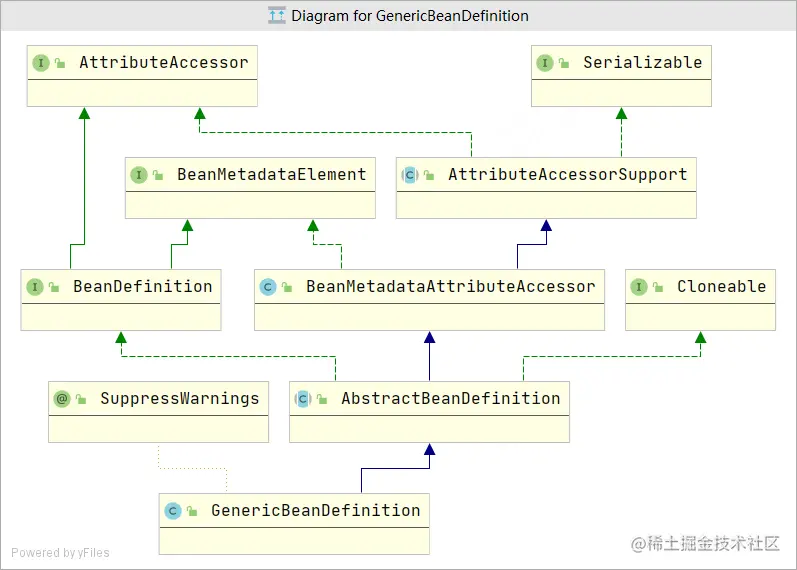This screenshot has height=570, width=797.
Task: Click the interface icon beside Serializable
Action: (545, 63)
